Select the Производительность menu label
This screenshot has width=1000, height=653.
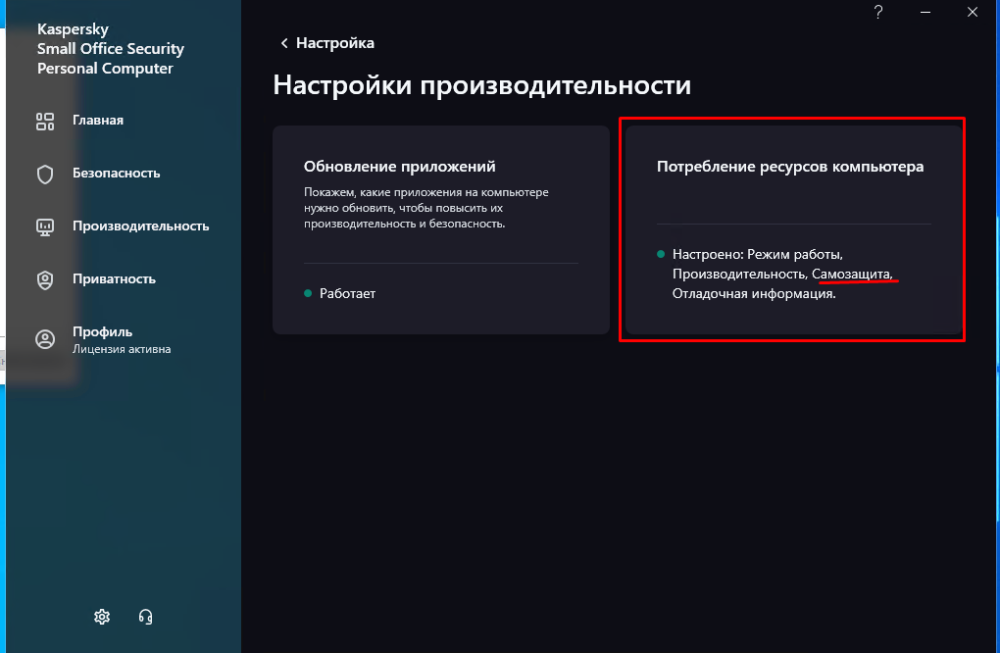[140, 226]
